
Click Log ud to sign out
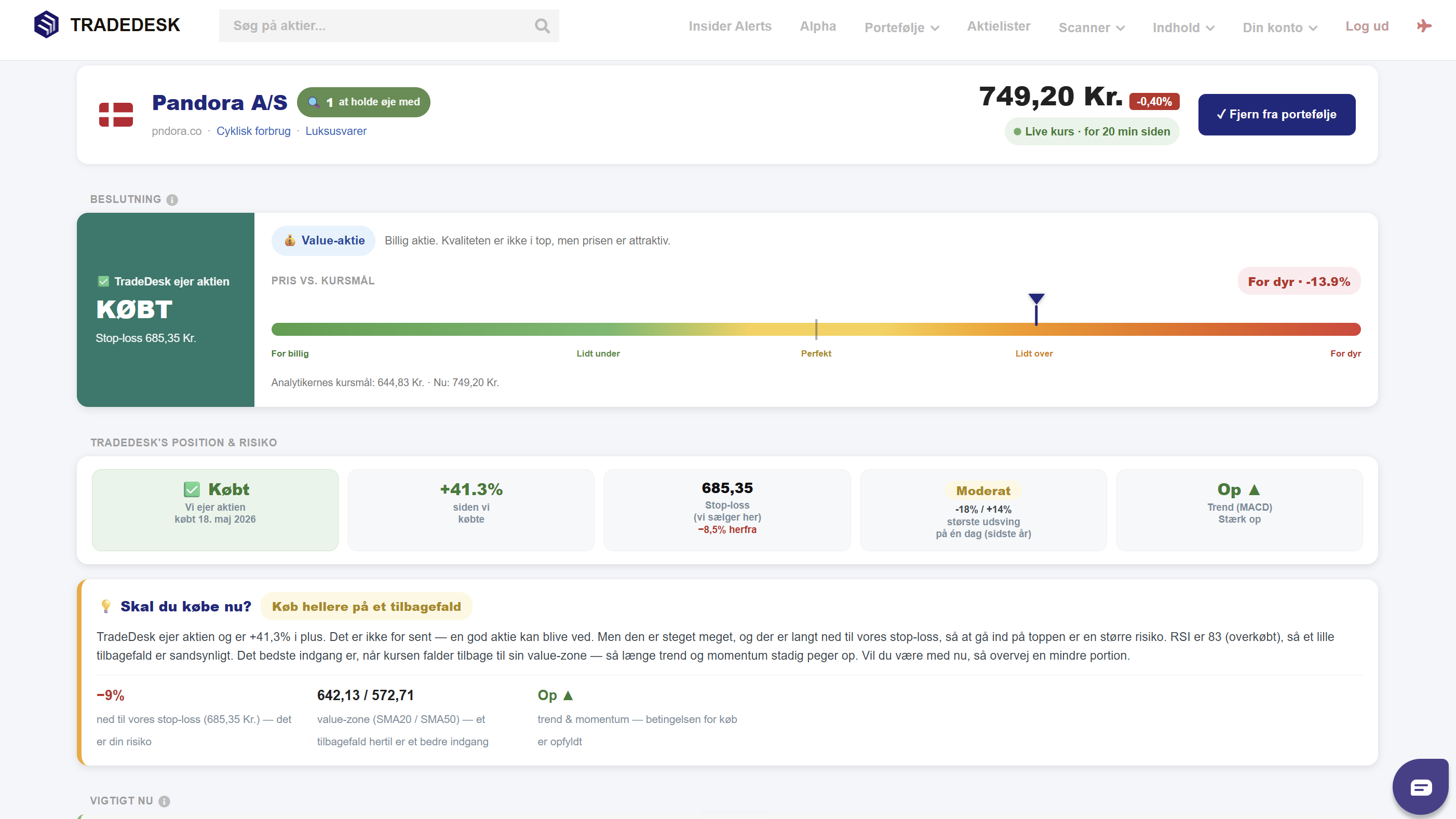pos(1367,26)
